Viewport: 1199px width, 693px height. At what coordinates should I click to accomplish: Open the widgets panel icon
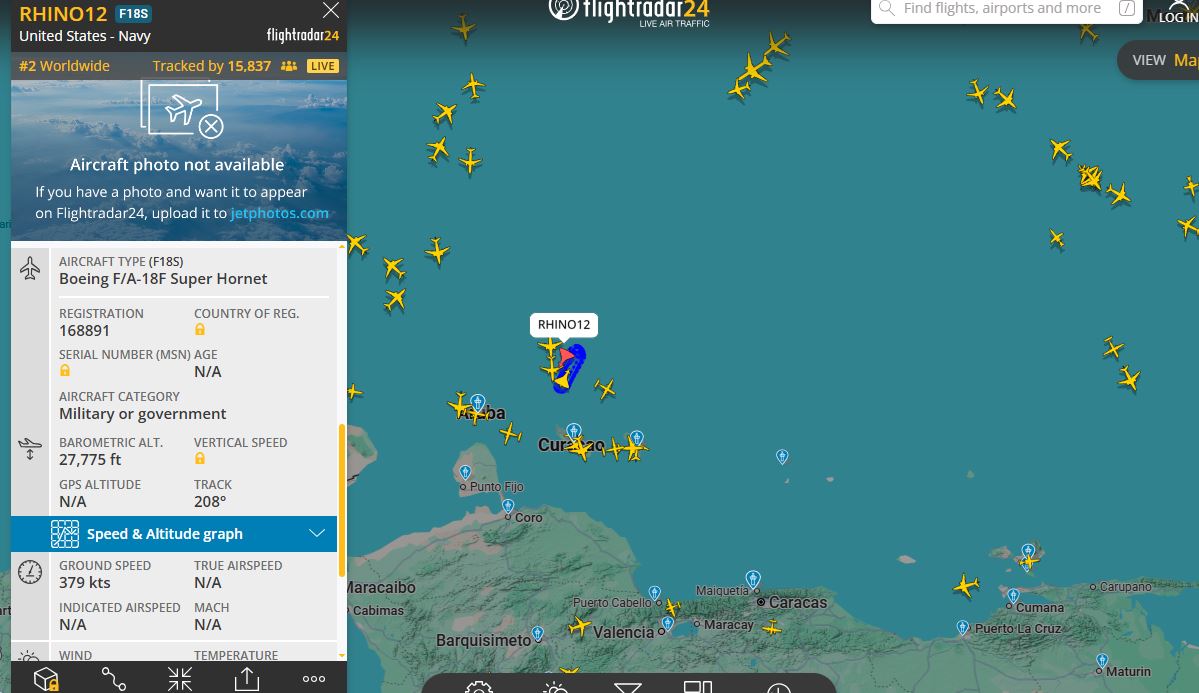[697, 687]
